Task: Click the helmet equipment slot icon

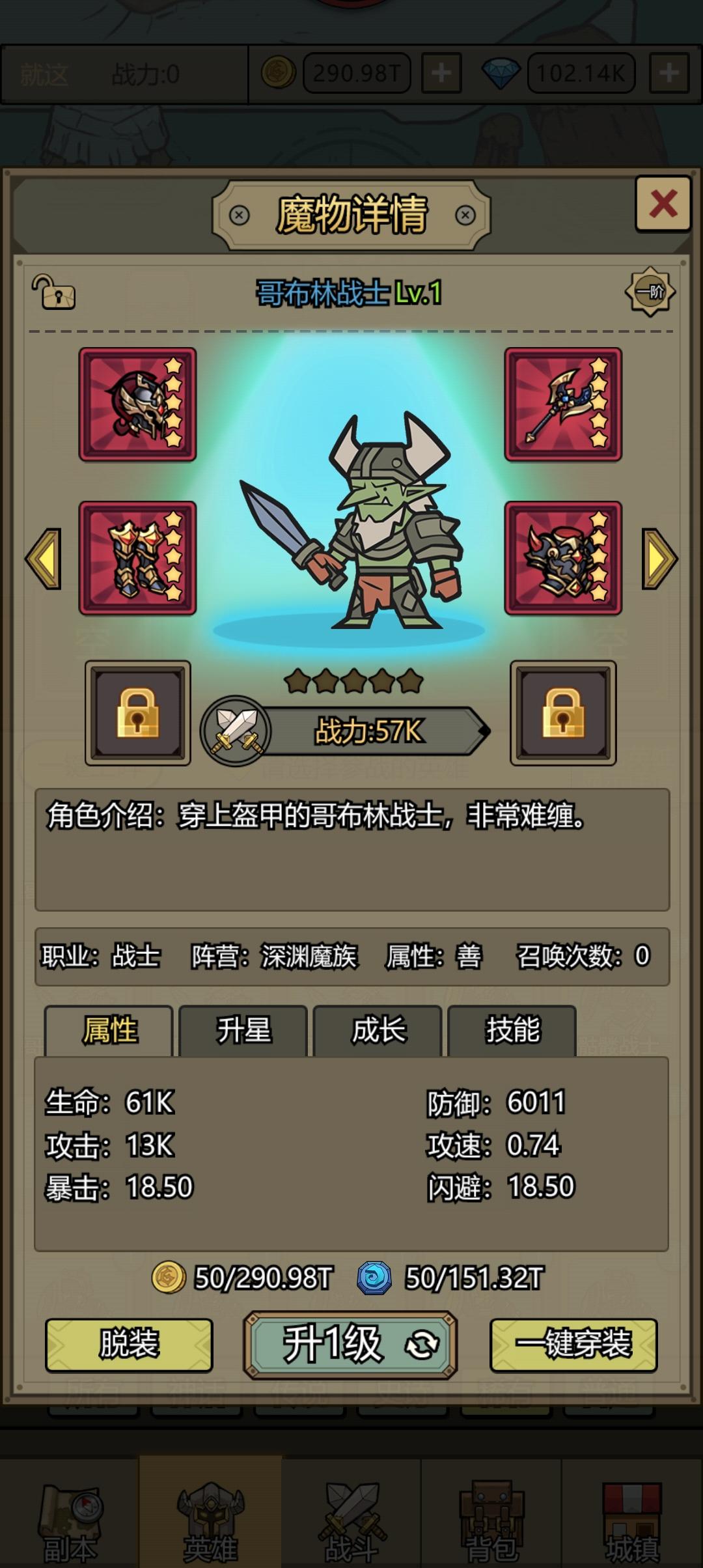Action: 137,404
